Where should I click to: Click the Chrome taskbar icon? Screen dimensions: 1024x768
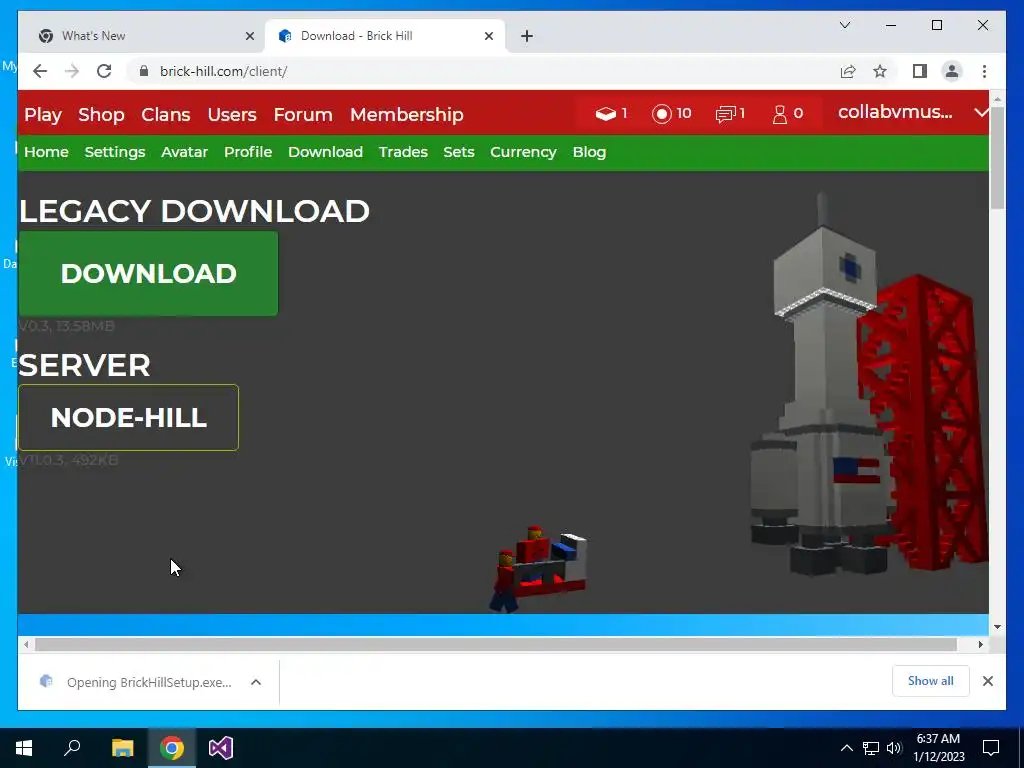point(172,748)
